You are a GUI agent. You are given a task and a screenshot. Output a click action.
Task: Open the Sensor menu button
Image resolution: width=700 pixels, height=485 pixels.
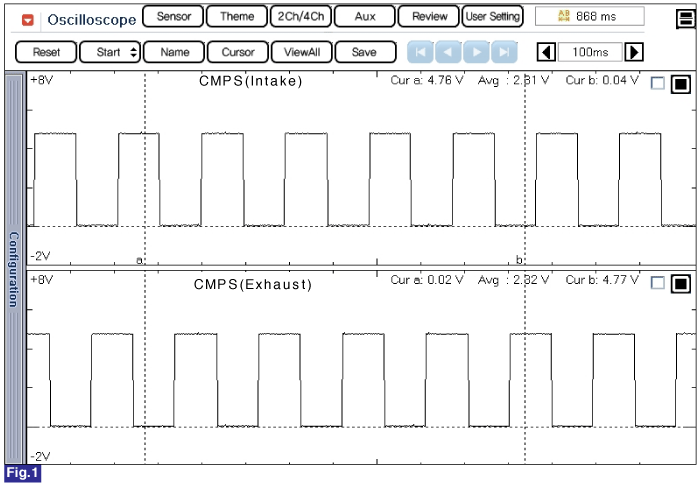(x=173, y=17)
